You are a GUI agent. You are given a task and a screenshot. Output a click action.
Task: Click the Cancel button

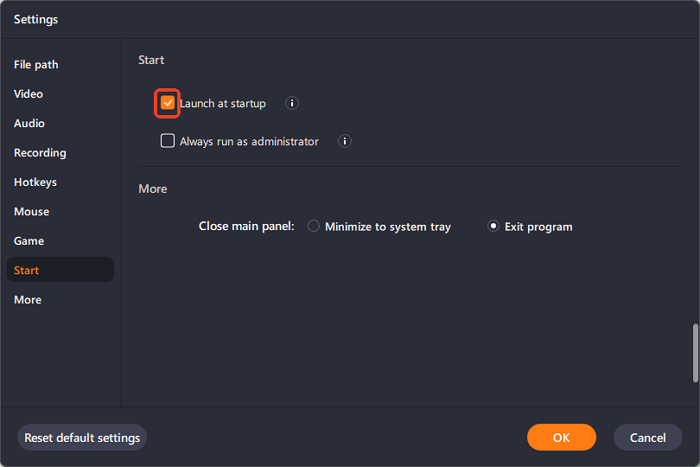tap(648, 438)
